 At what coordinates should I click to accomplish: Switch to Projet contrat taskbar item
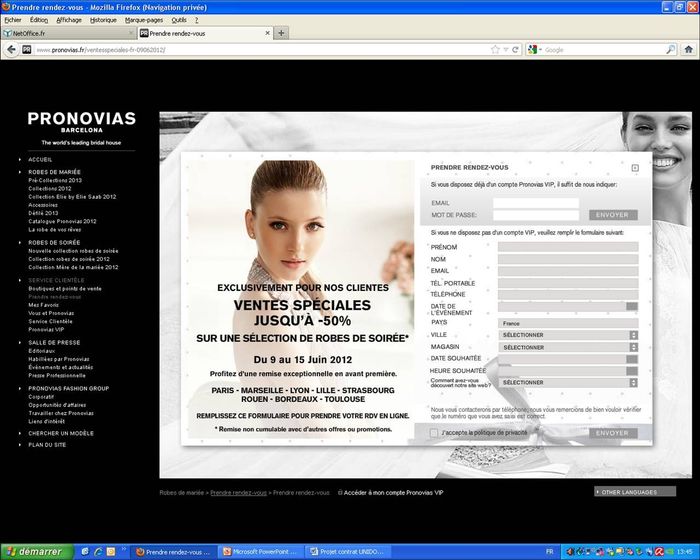pyautogui.click(x=347, y=552)
